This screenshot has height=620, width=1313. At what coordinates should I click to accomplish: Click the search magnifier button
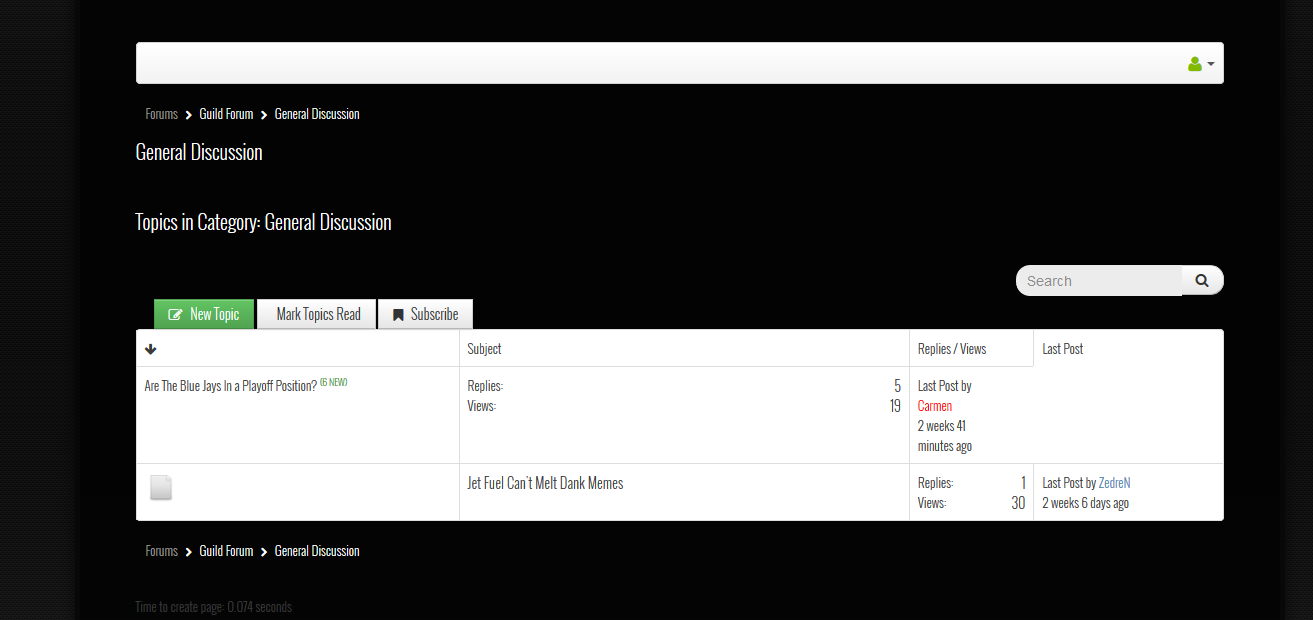click(x=1202, y=281)
